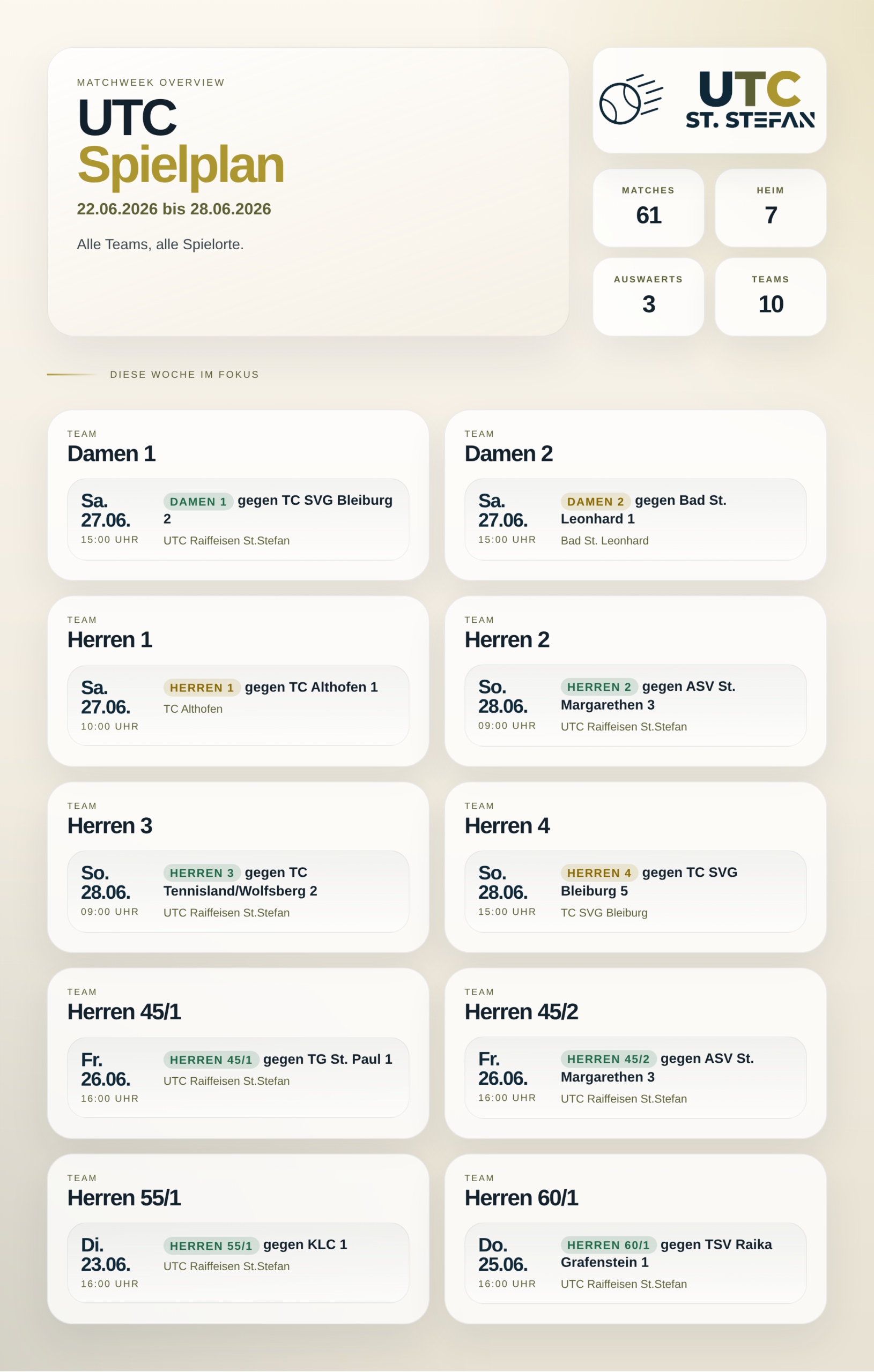Click the green DAMEN 1 badge
The image size is (874, 1372).
pos(198,502)
